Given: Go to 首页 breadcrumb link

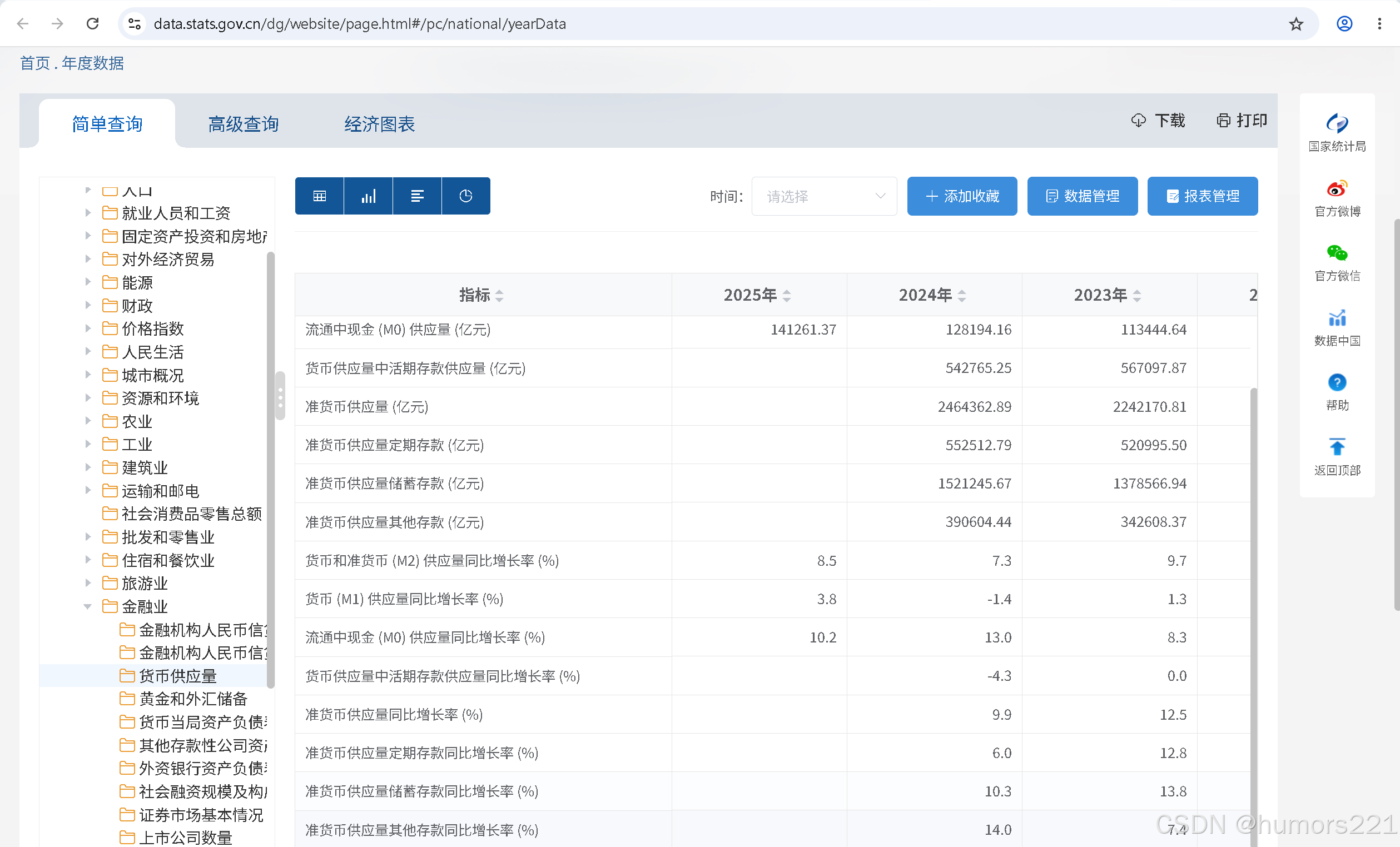Looking at the screenshot, I should pyautogui.click(x=35, y=63).
